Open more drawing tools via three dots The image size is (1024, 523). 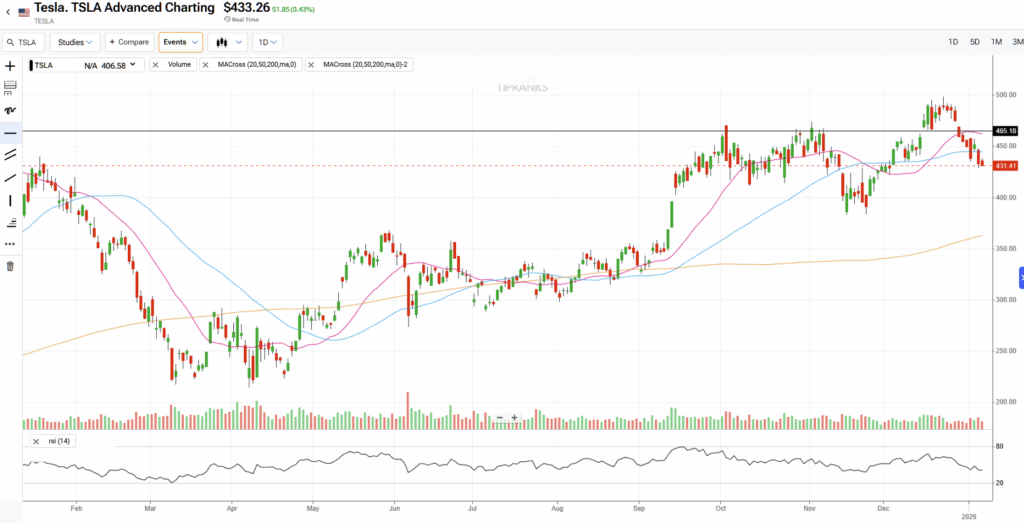click(x=10, y=243)
